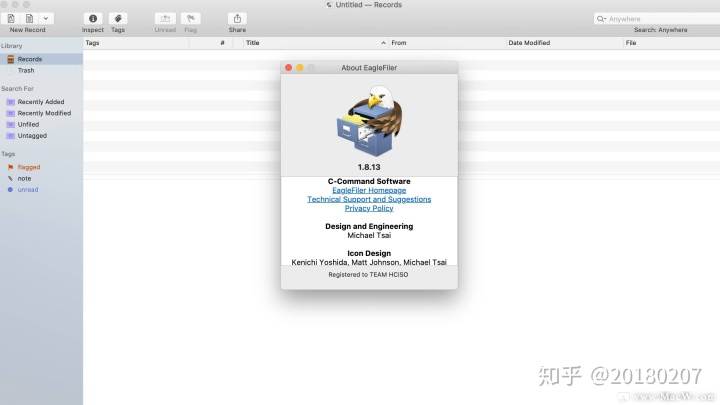Image resolution: width=720 pixels, height=405 pixels.
Task: Minimize the About EagleFiler window
Action: tap(300, 68)
